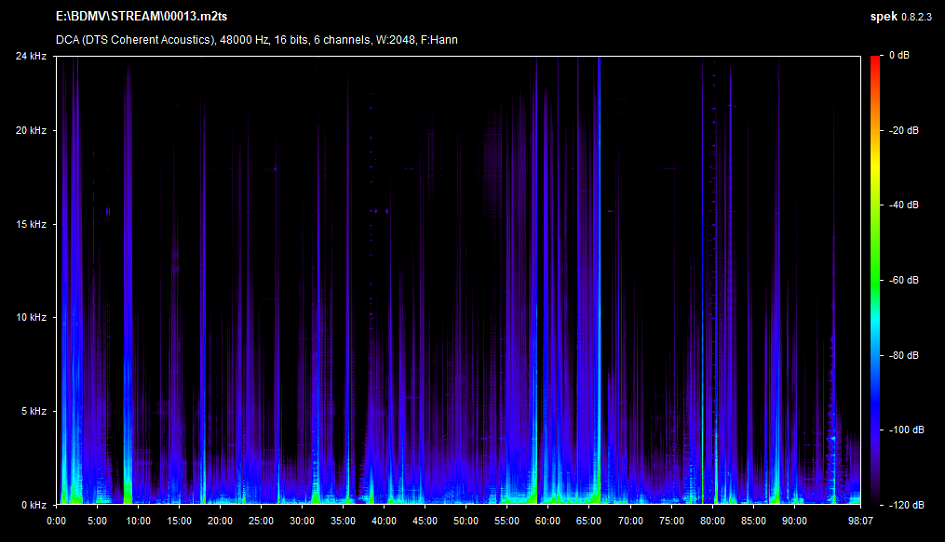Click the 30:00 tick on the time axis
Image resolution: width=945 pixels, height=542 pixels.
(x=302, y=520)
